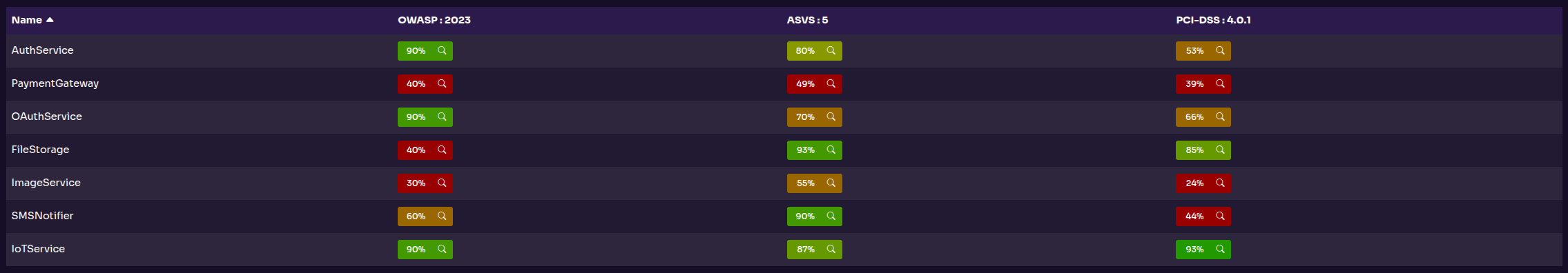Image resolution: width=1568 pixels, height=273 pixels.
Task: Open PaymentGateway PCI-DSS 39% magnifier icon
Action: 1220,83
